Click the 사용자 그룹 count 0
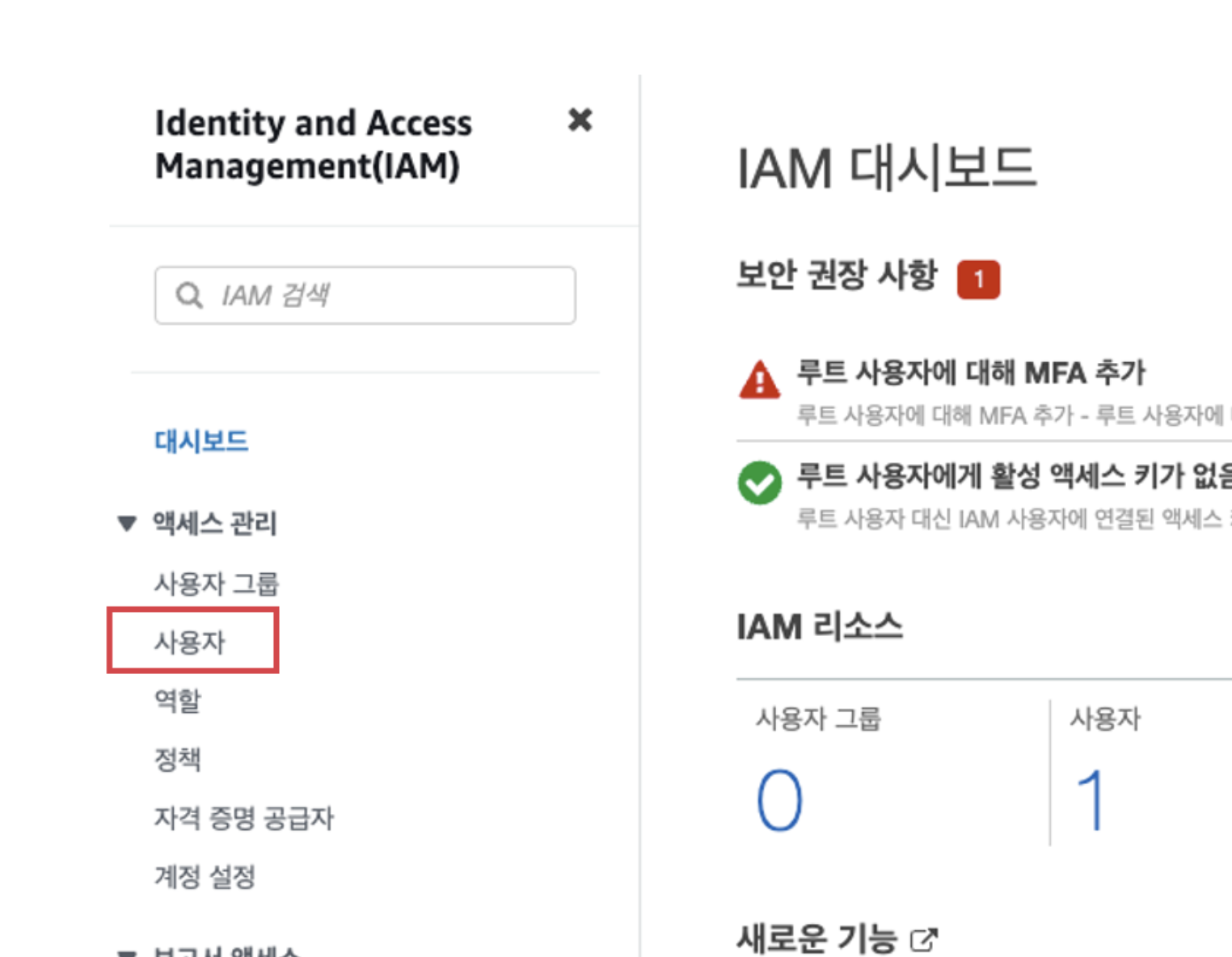 point(779,800)
